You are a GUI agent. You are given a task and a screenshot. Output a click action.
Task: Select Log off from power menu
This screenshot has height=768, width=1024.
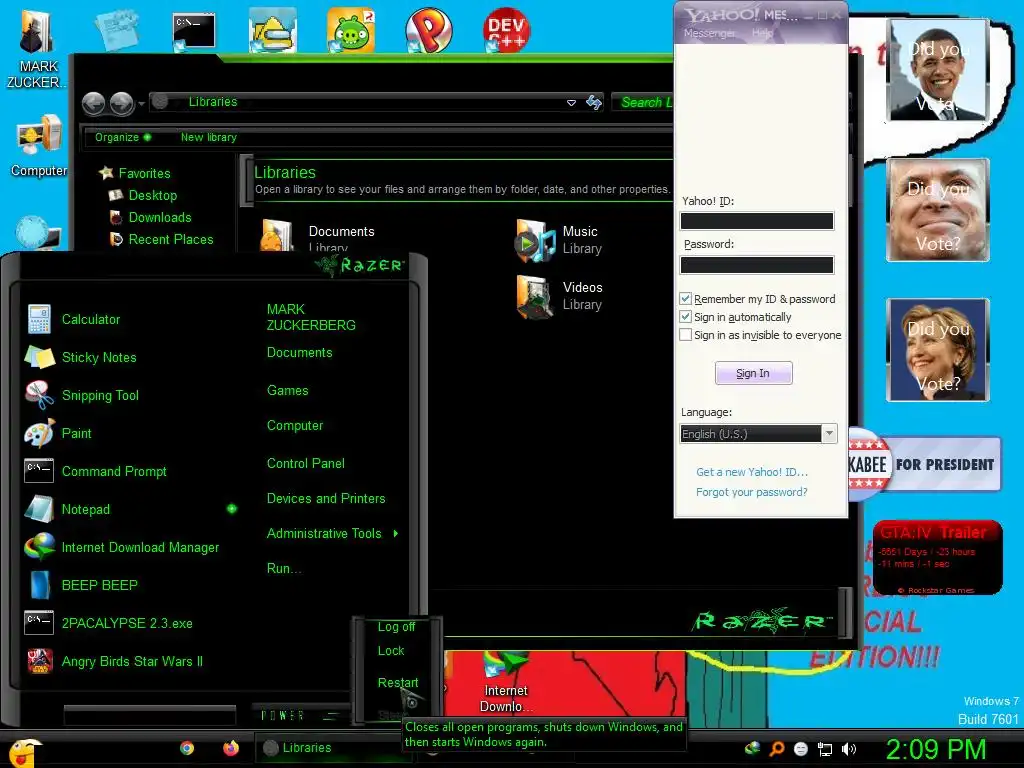(x=396, y=626)
